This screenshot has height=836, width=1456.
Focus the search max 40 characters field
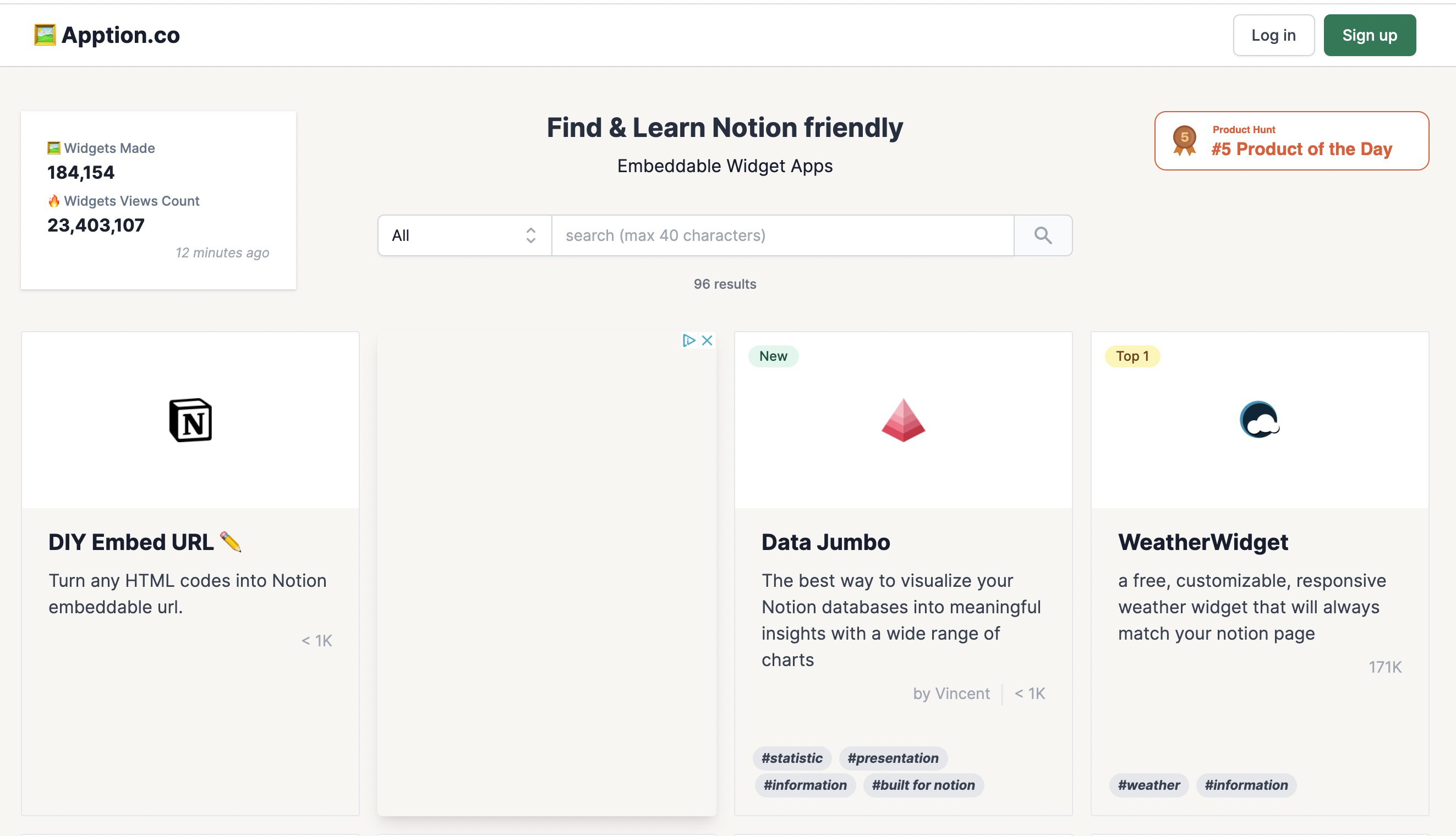(x=782, y=235)
